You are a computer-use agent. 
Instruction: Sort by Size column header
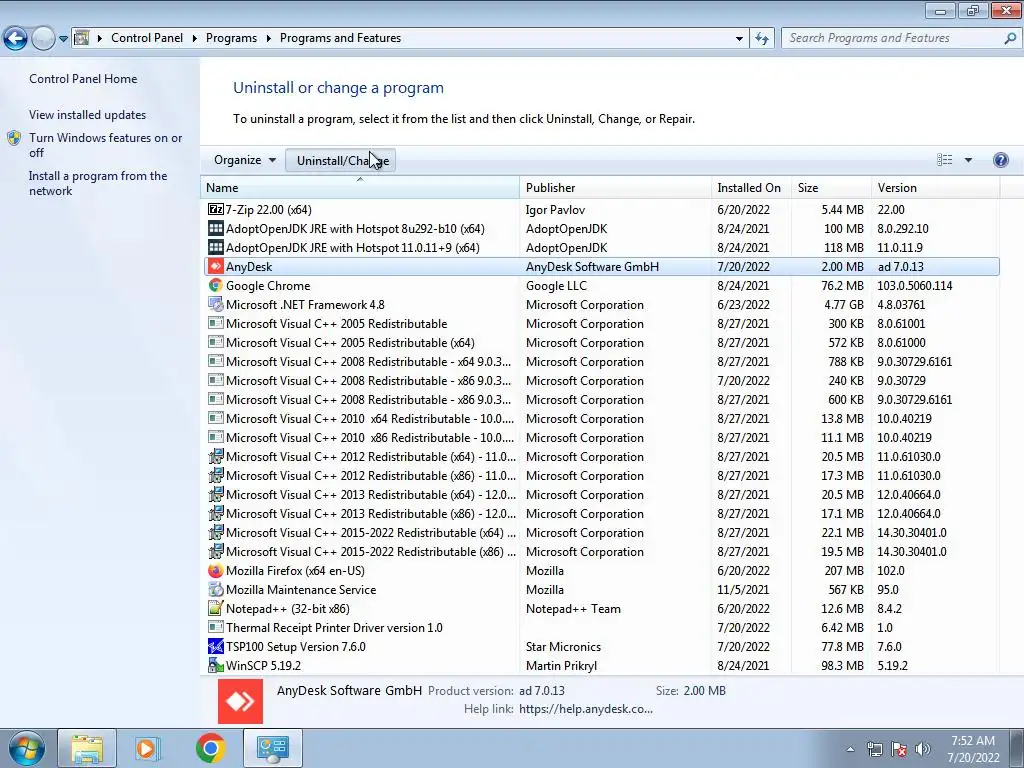pyautogui.click(x=831, y=187)
